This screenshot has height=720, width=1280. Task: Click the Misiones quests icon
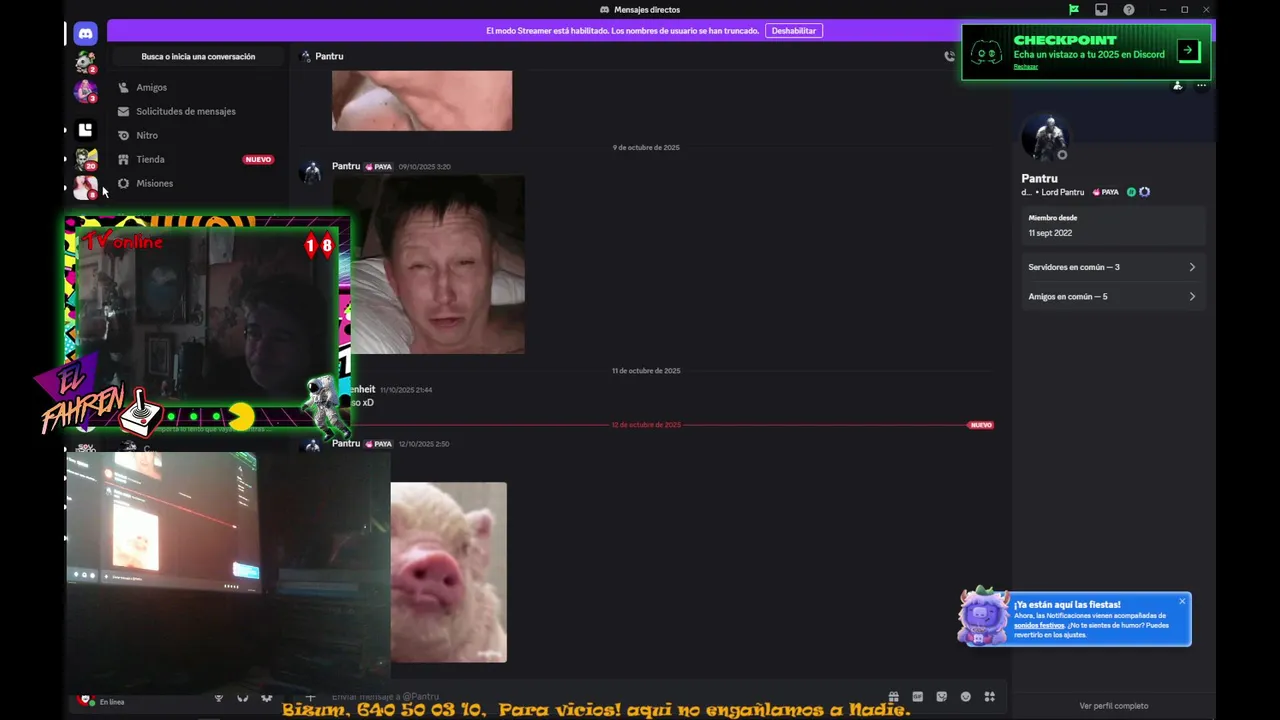123,183
